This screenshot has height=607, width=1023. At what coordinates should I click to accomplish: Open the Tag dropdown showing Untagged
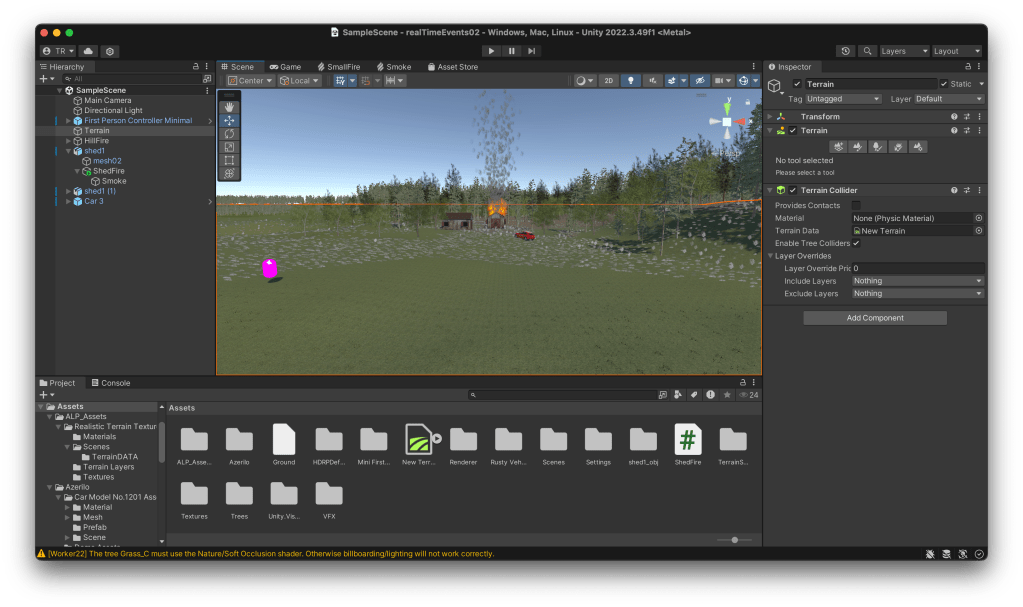click(x=844, y=99)
